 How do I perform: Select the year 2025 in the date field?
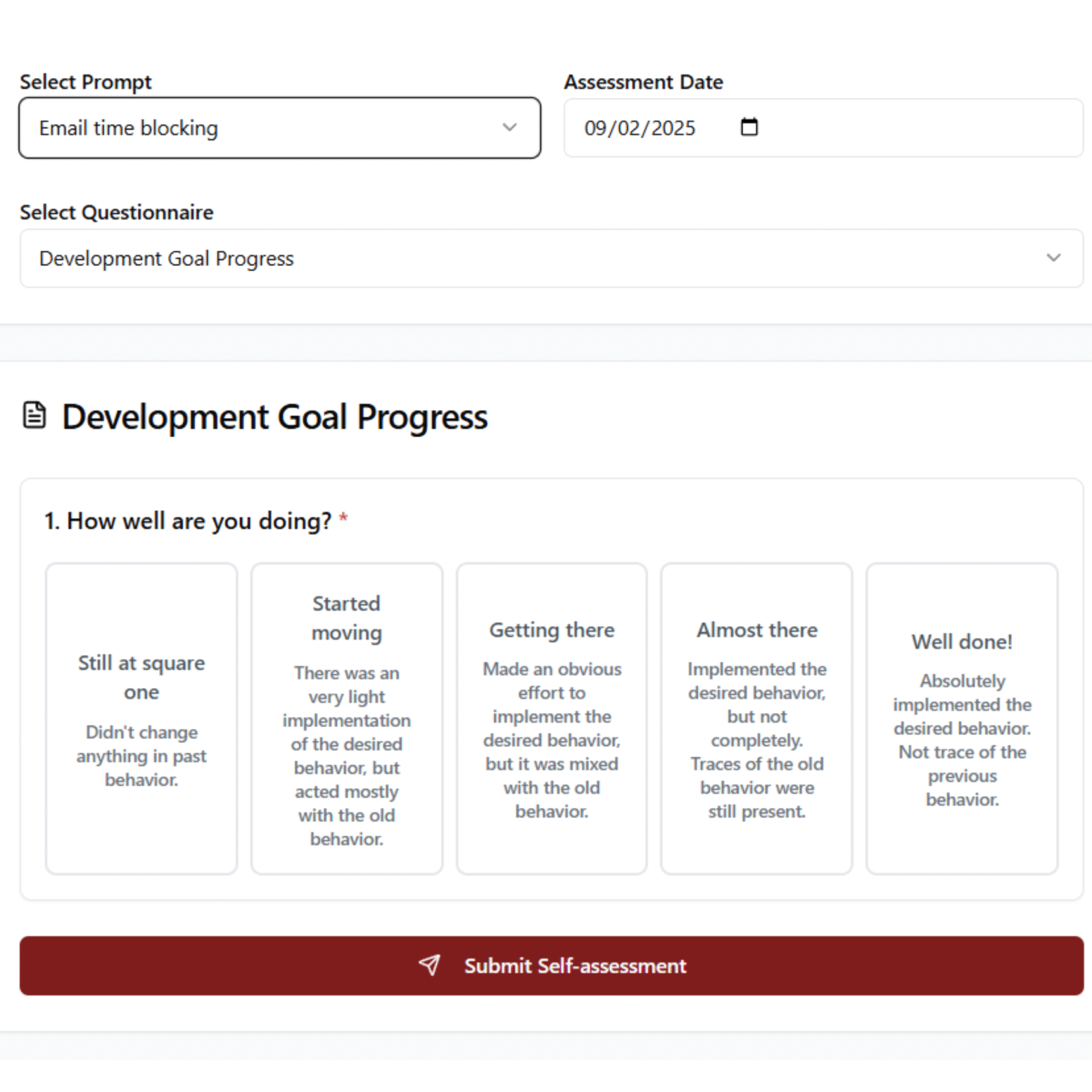click(673, 129)
